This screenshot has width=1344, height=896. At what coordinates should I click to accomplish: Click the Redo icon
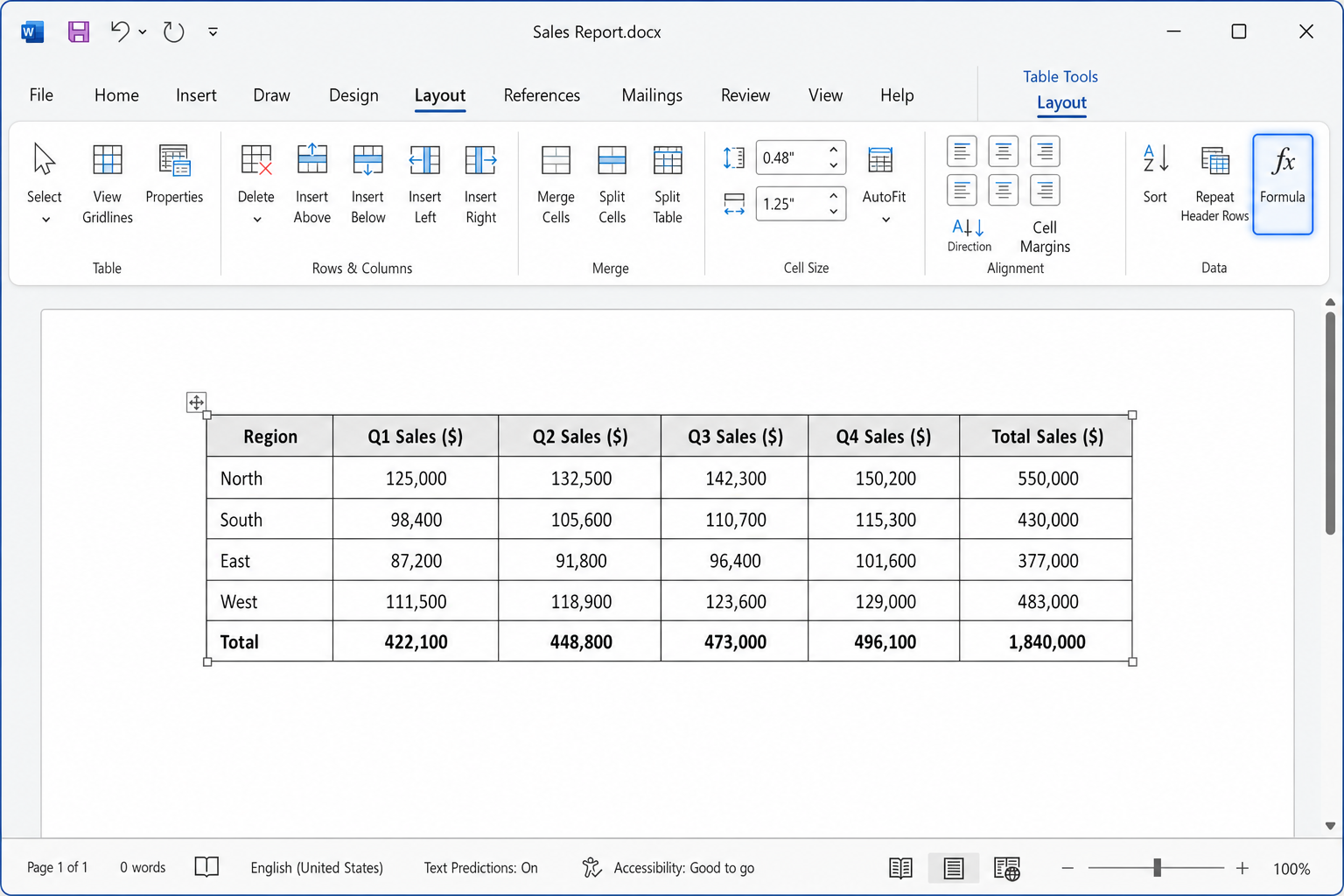[173, 32]
